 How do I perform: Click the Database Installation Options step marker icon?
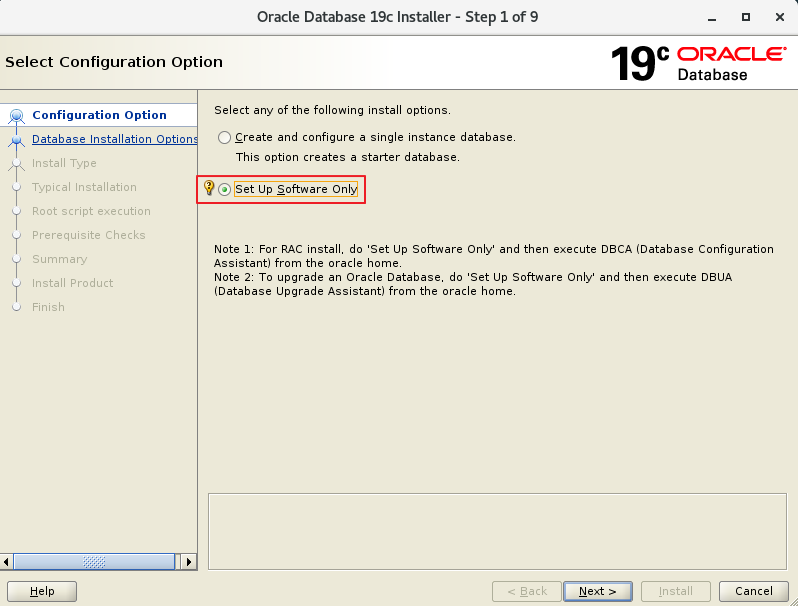pyautogui.click(x=16, y=140)
